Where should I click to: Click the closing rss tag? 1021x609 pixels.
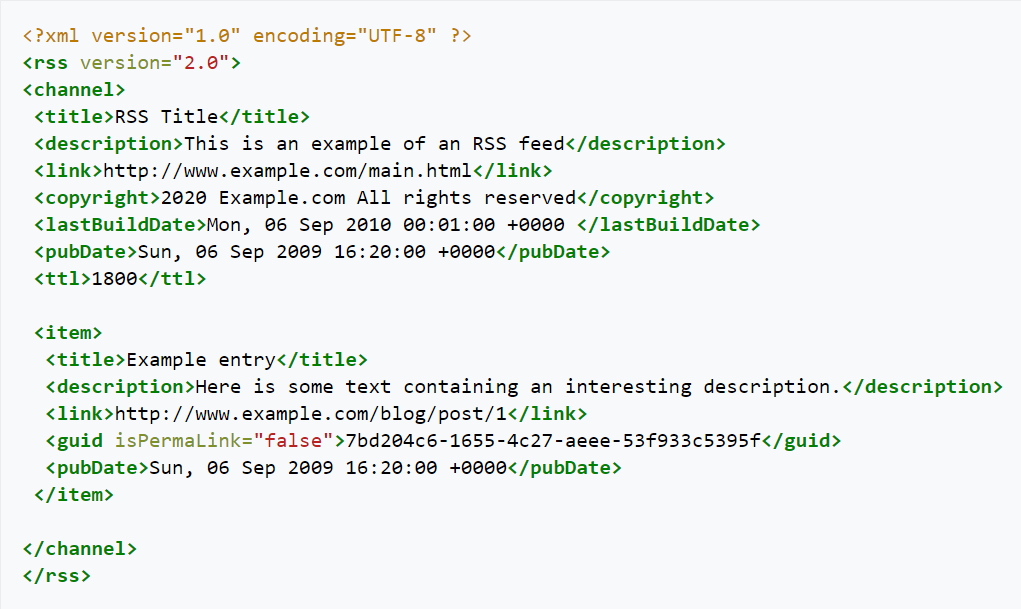[57, 576]
